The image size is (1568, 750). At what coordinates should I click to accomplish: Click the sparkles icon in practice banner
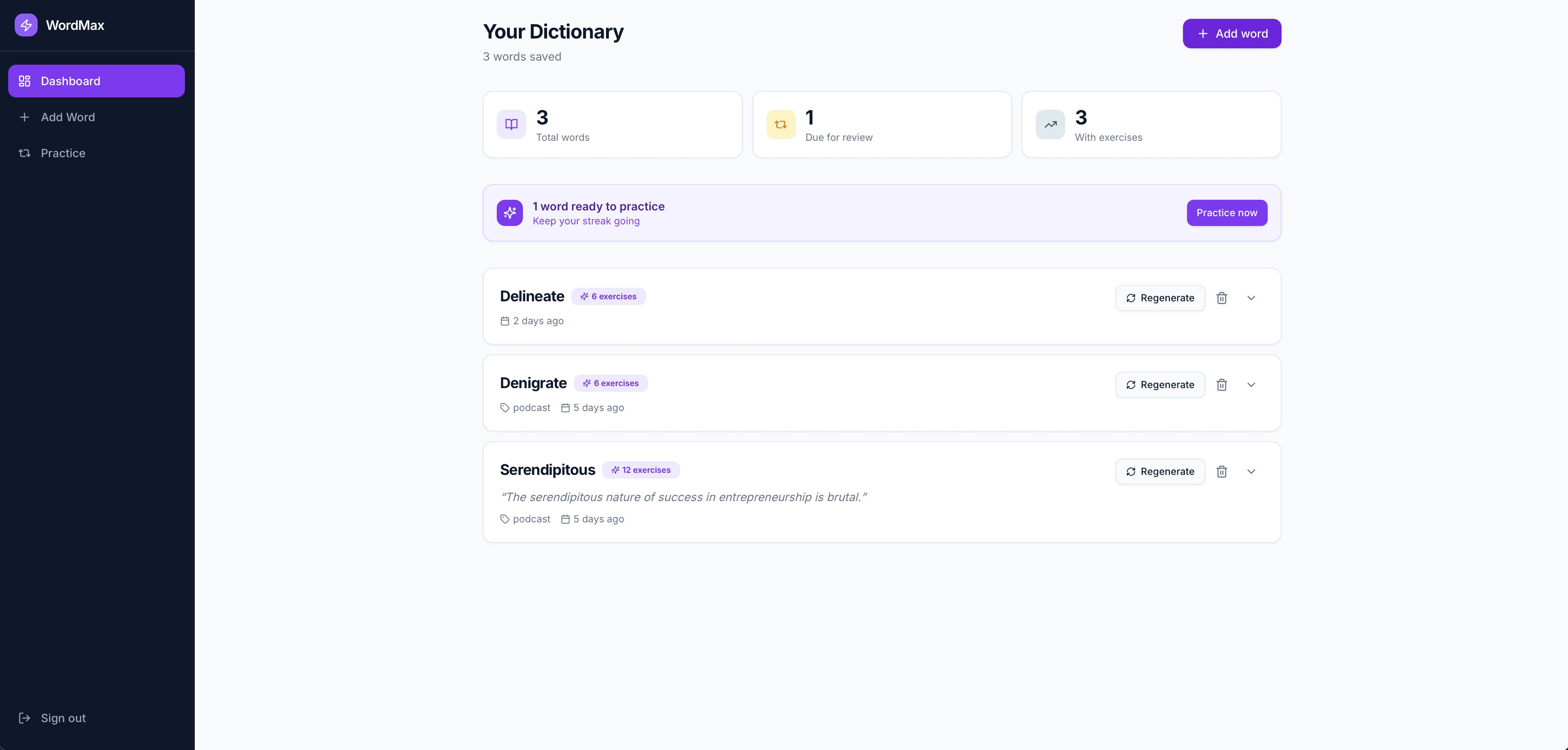pos(509,212)
